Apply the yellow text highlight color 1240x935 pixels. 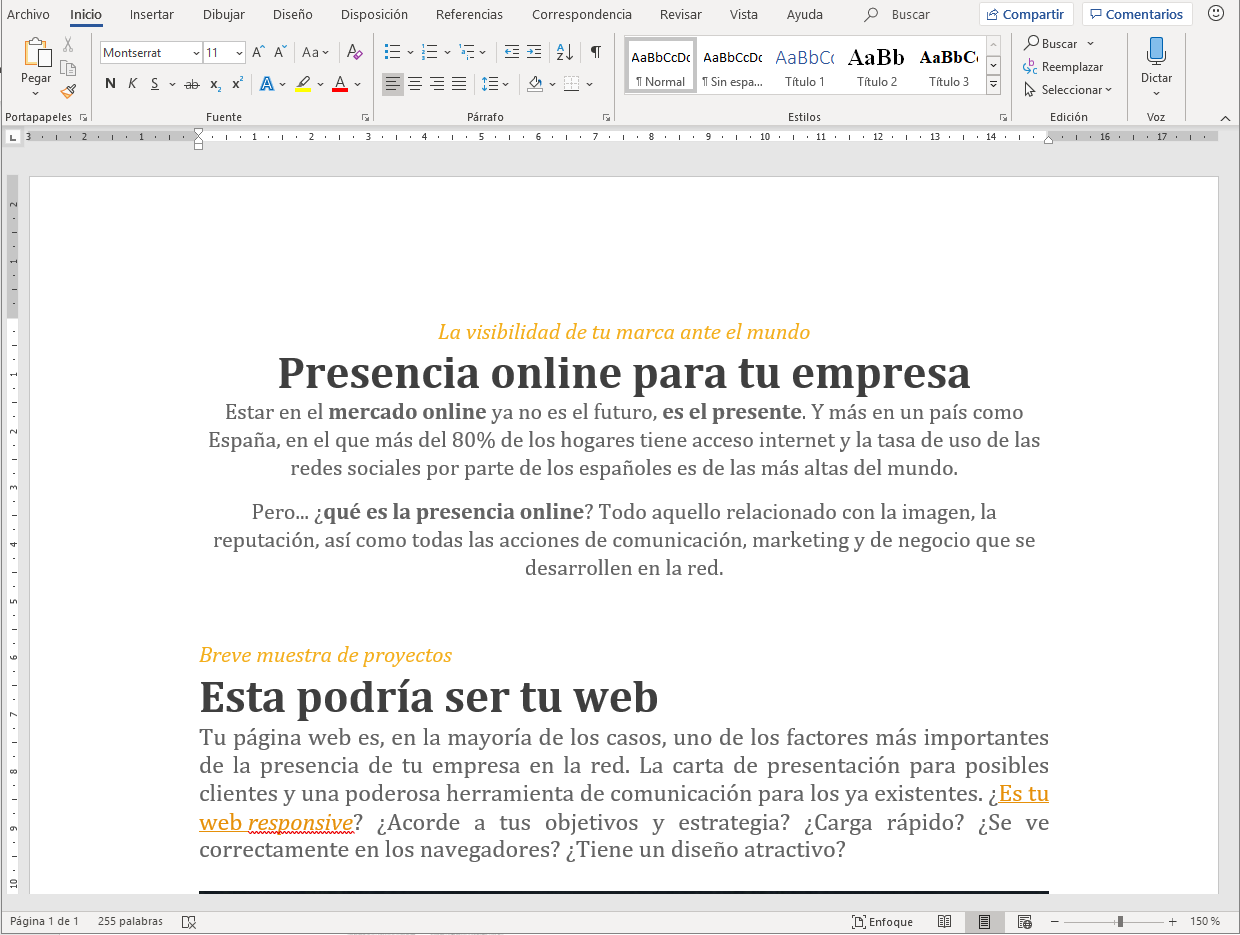click(304, 84)
